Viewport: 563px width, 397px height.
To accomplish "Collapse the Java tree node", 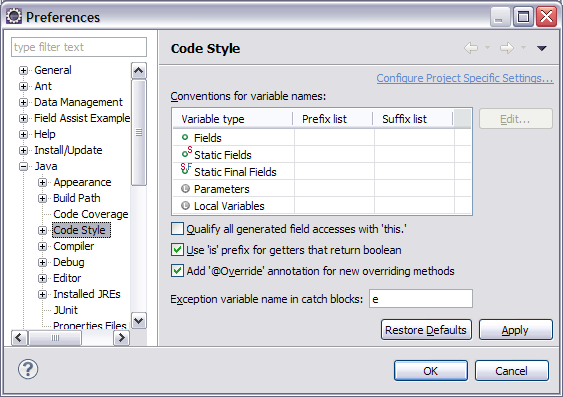I will [23, 166].
